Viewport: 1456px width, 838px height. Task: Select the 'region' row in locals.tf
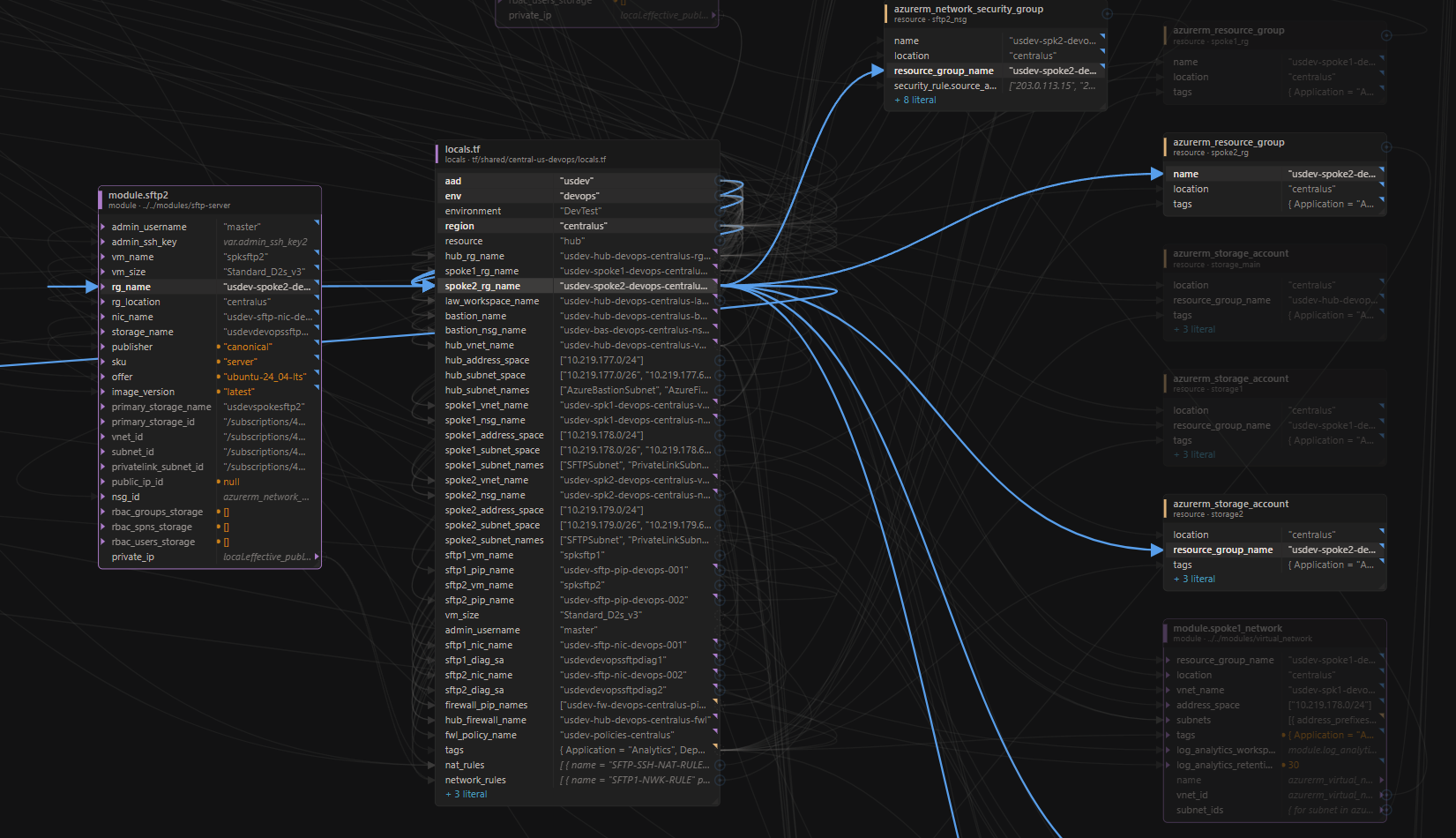579,226
